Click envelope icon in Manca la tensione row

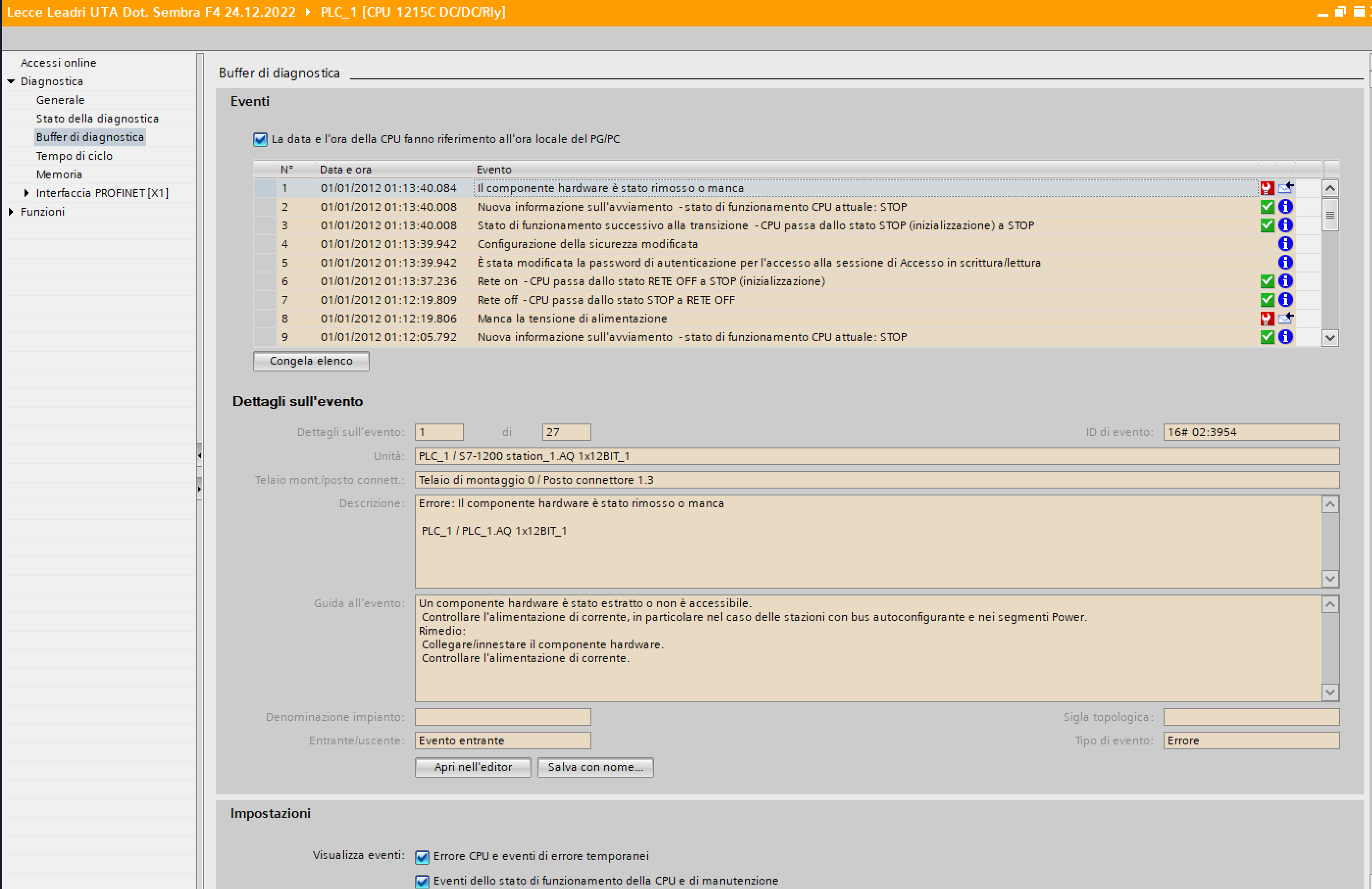coord(1286,318)
